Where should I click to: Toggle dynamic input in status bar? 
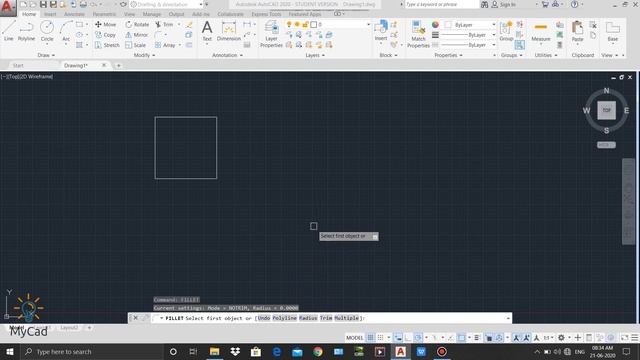pos(398,338)
